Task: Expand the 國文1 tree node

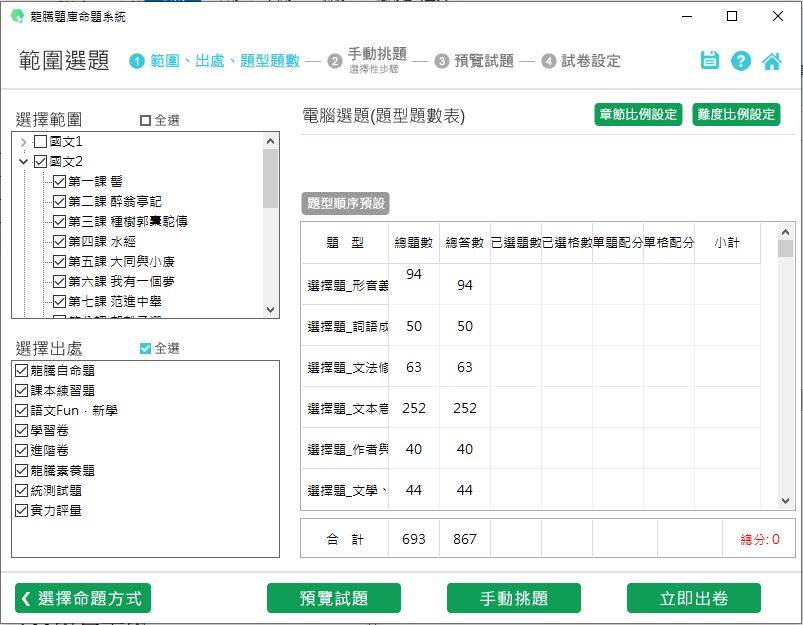Action: pos(23,142)
